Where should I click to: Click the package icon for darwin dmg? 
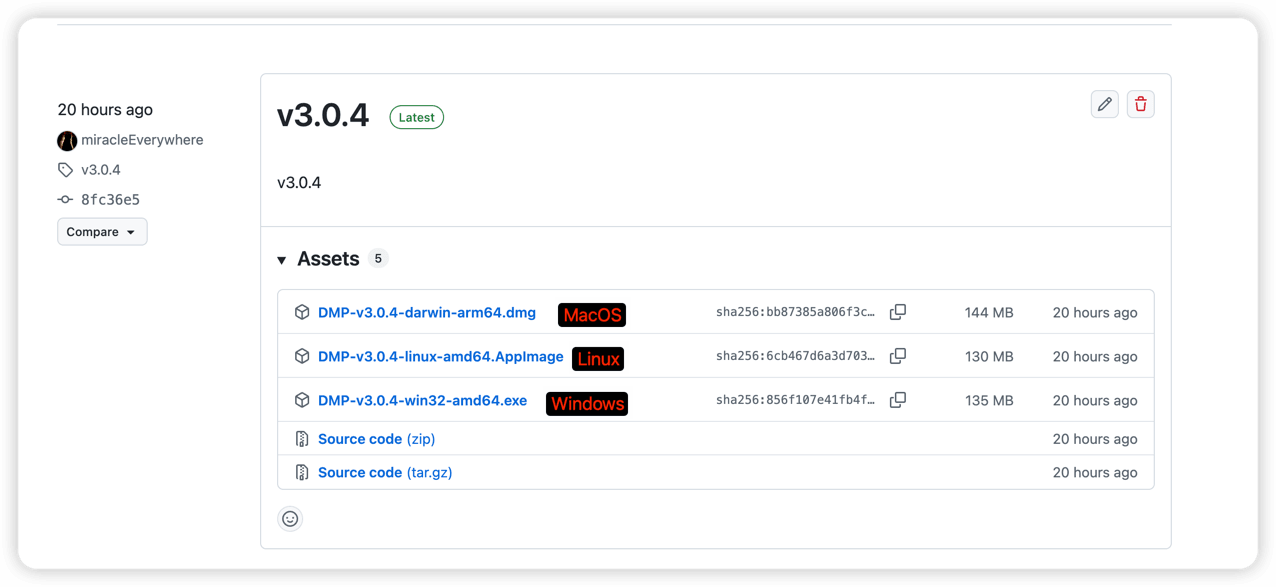(302, 313)
